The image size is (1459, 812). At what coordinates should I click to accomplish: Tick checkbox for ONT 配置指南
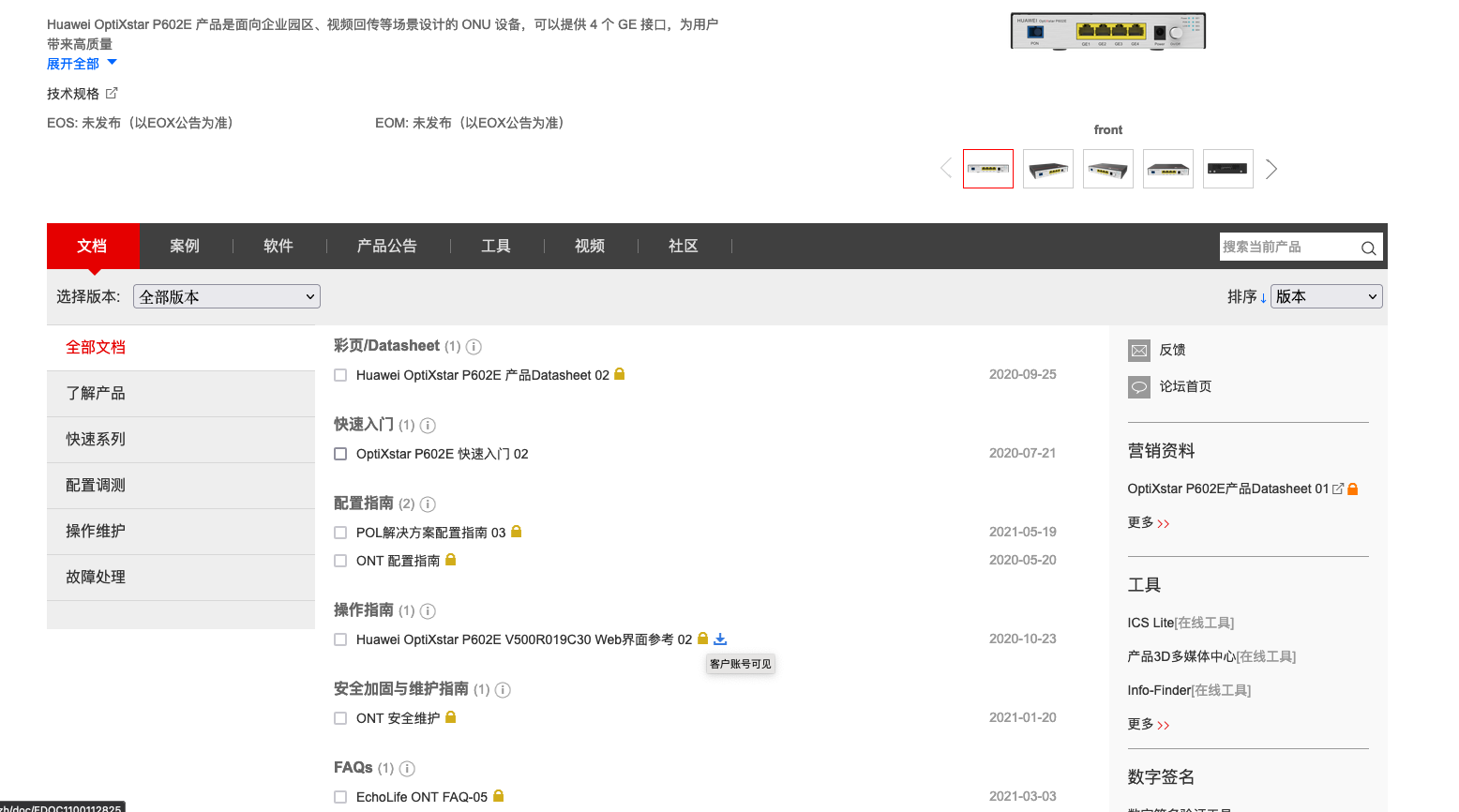(340, 561)
